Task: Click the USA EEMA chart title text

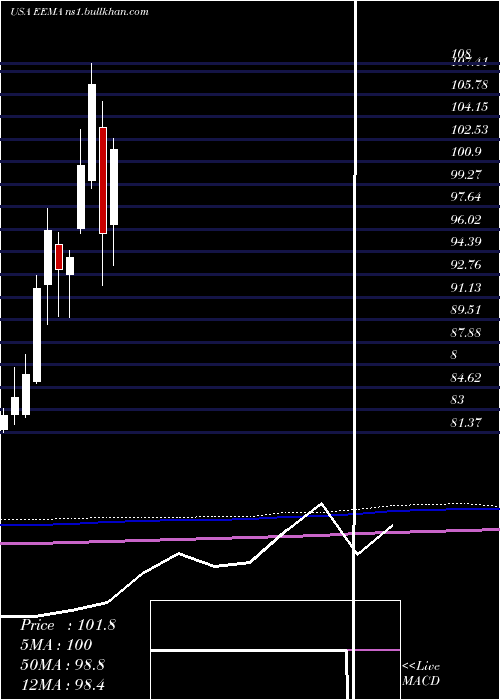Action: tap(79, 12)
